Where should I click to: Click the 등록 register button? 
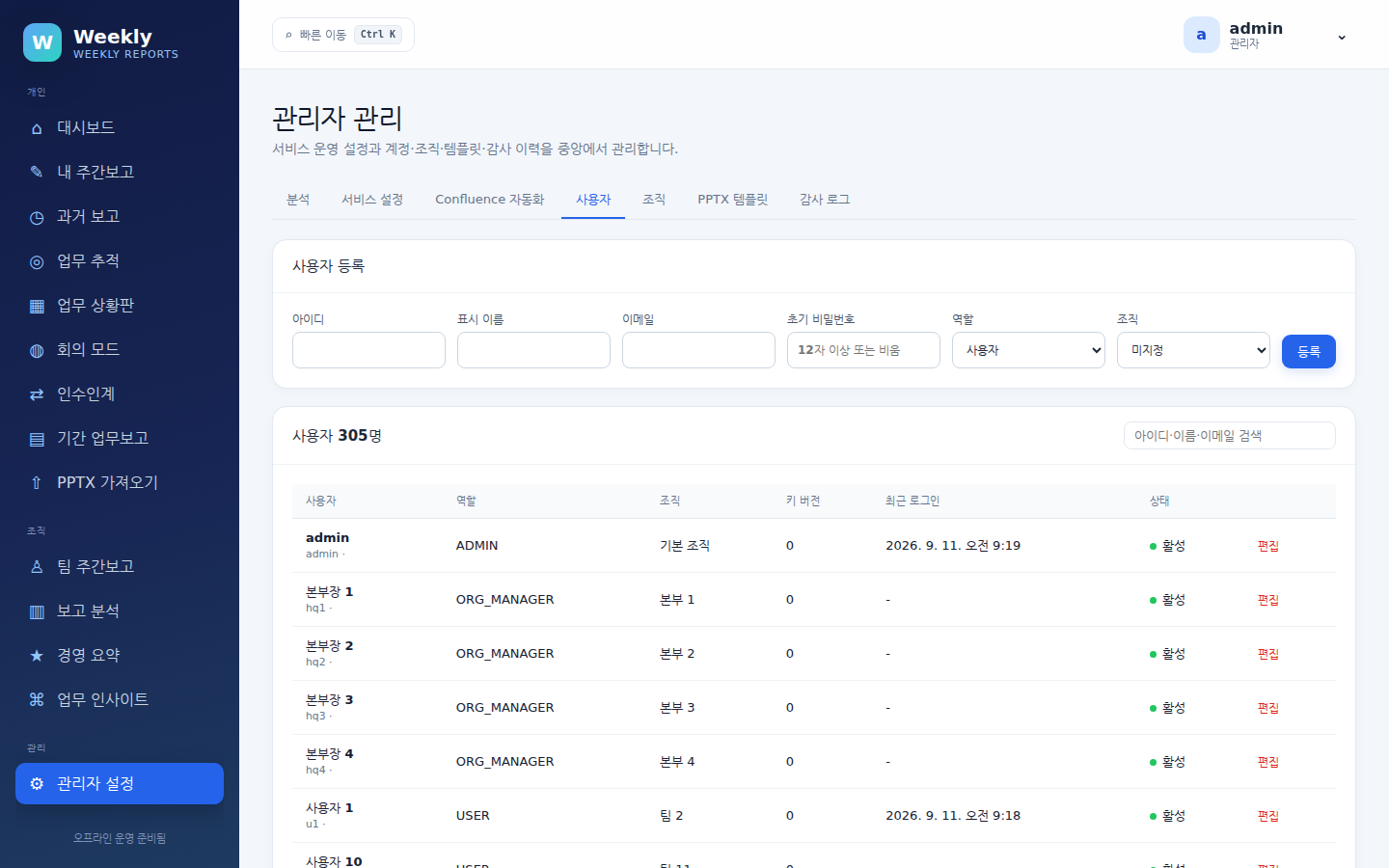click(x=1309, y=352)
